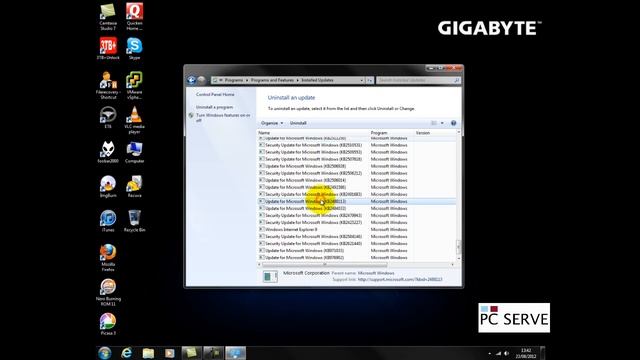
Task: Select Update for Microsoft Windows (KB2484033)
Action: click(x=357, y=208)
